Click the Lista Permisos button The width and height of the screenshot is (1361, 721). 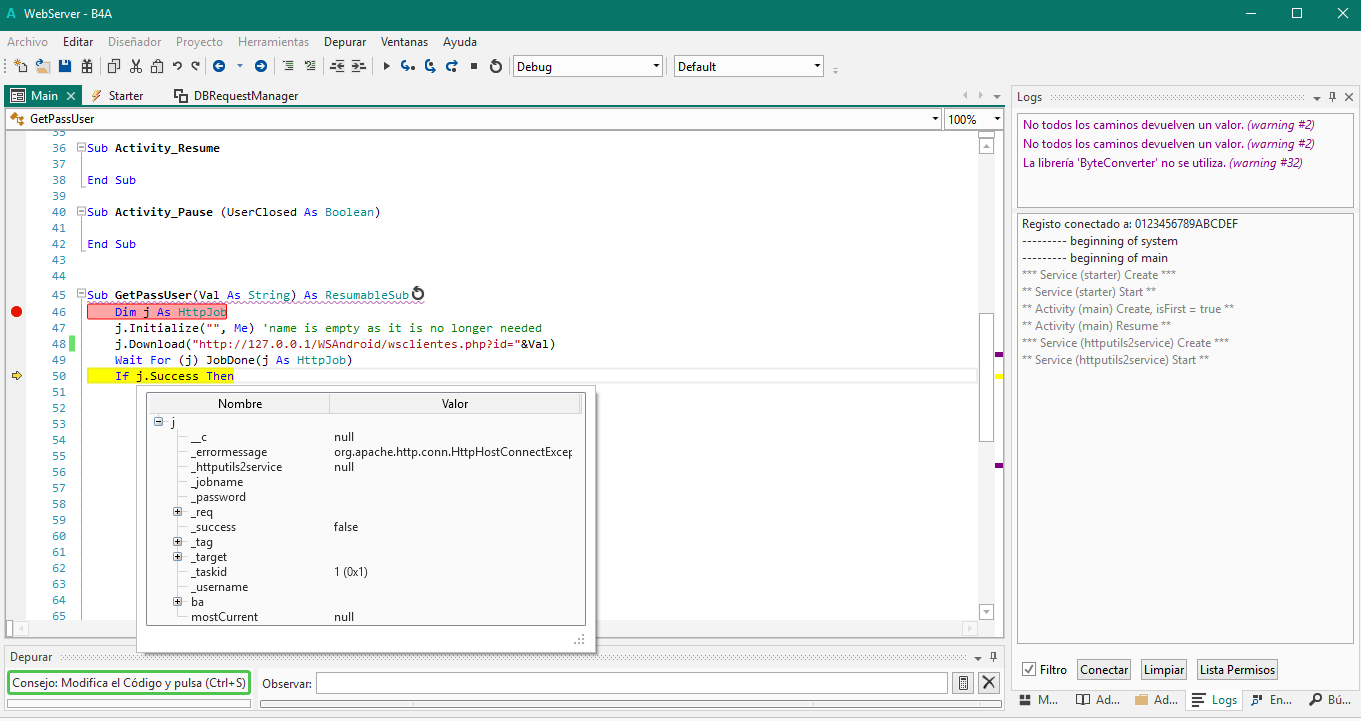pyautogui.click(x=1237, y=670)
